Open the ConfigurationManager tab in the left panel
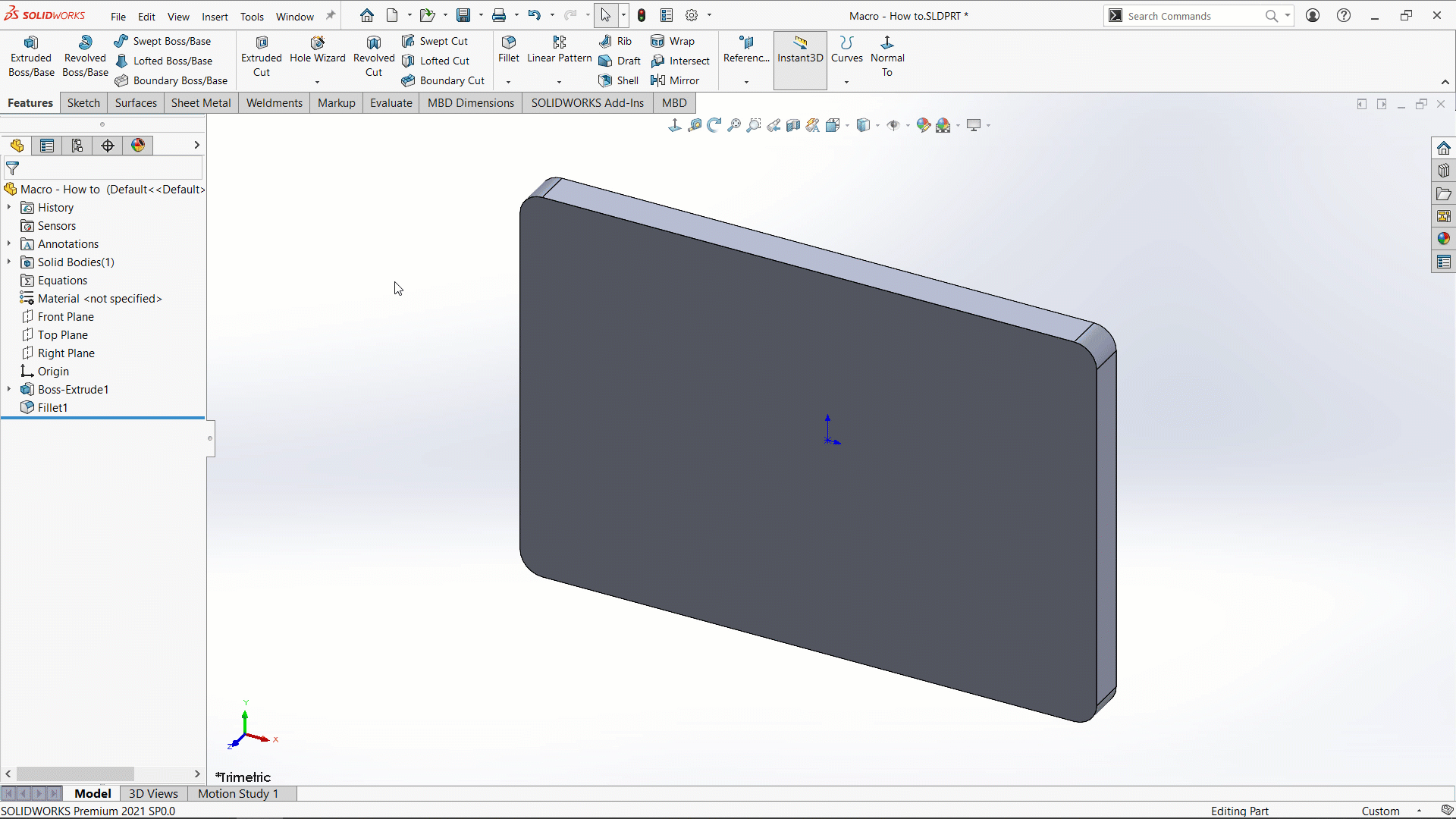The height and width of the screenshot is (819, 1456). [77, 146]
